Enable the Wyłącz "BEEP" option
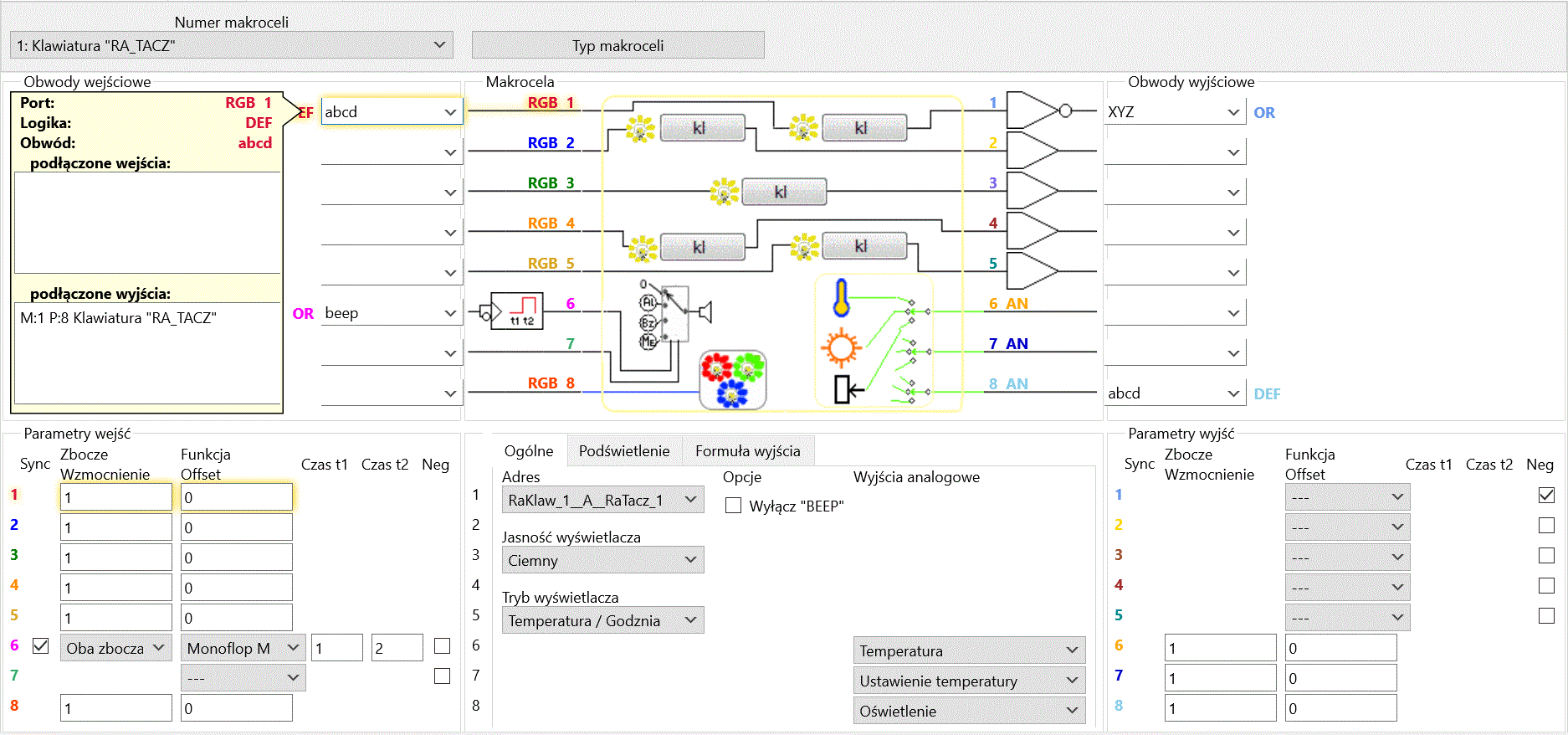Viewport: 1568px width, 735px height. click(x=734, y=506)
